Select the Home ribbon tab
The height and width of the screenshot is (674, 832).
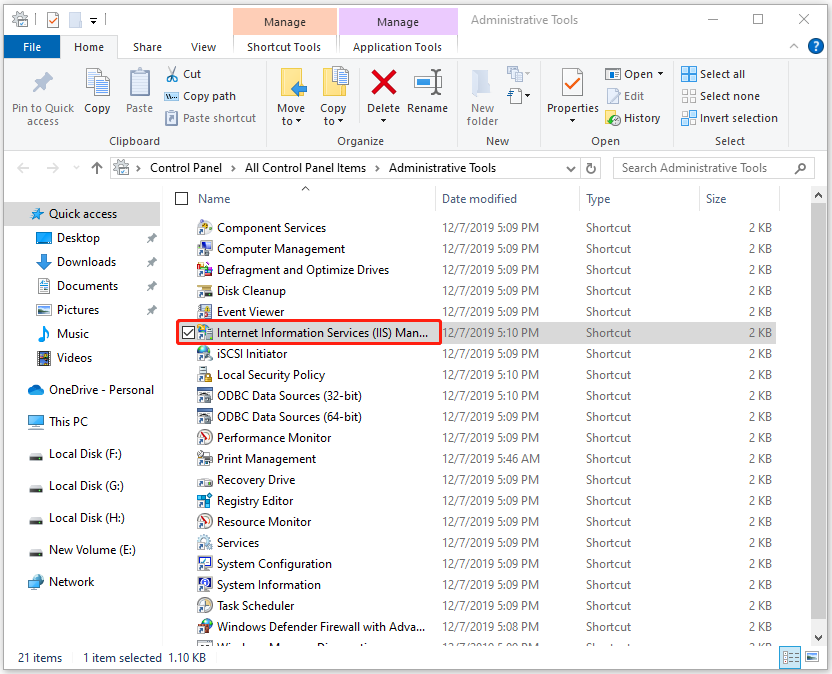89,47
